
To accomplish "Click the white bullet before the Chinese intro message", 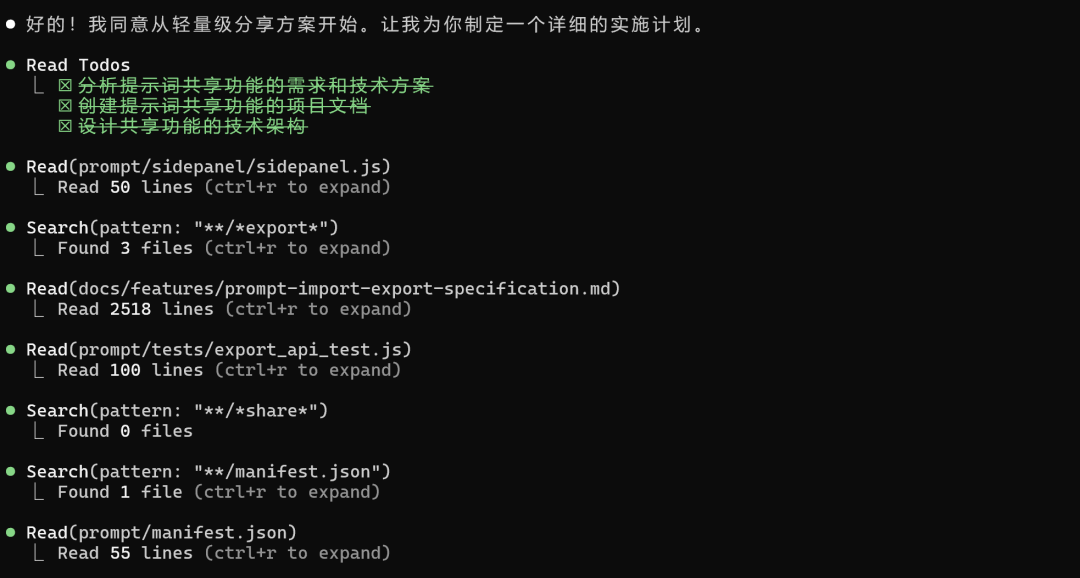I will click(10, 25).
